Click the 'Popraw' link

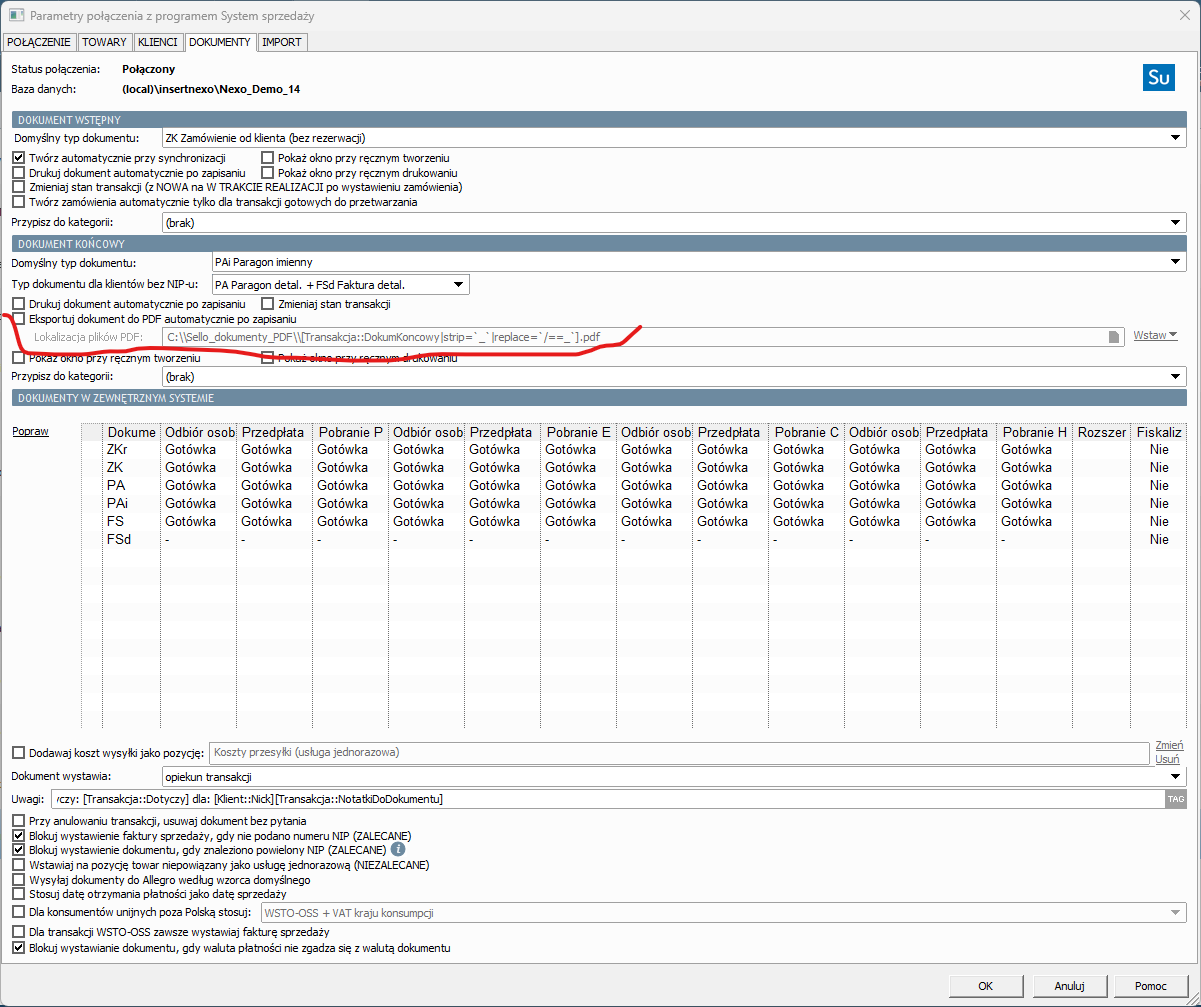pyautogui.click(x=30, y=432)
